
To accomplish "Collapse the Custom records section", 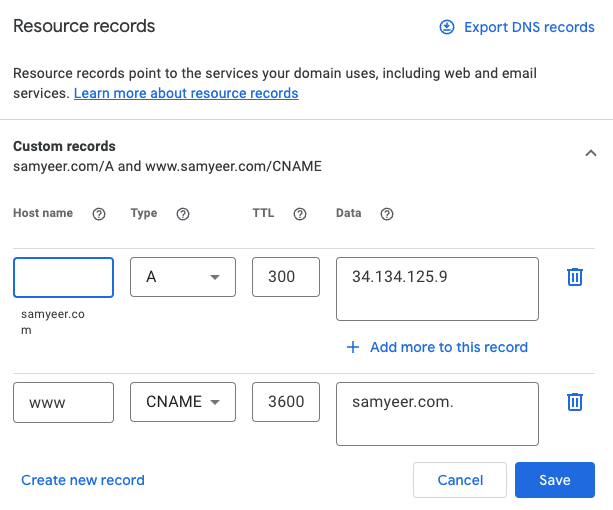I will pyautogui.click(x=590, y=154).
